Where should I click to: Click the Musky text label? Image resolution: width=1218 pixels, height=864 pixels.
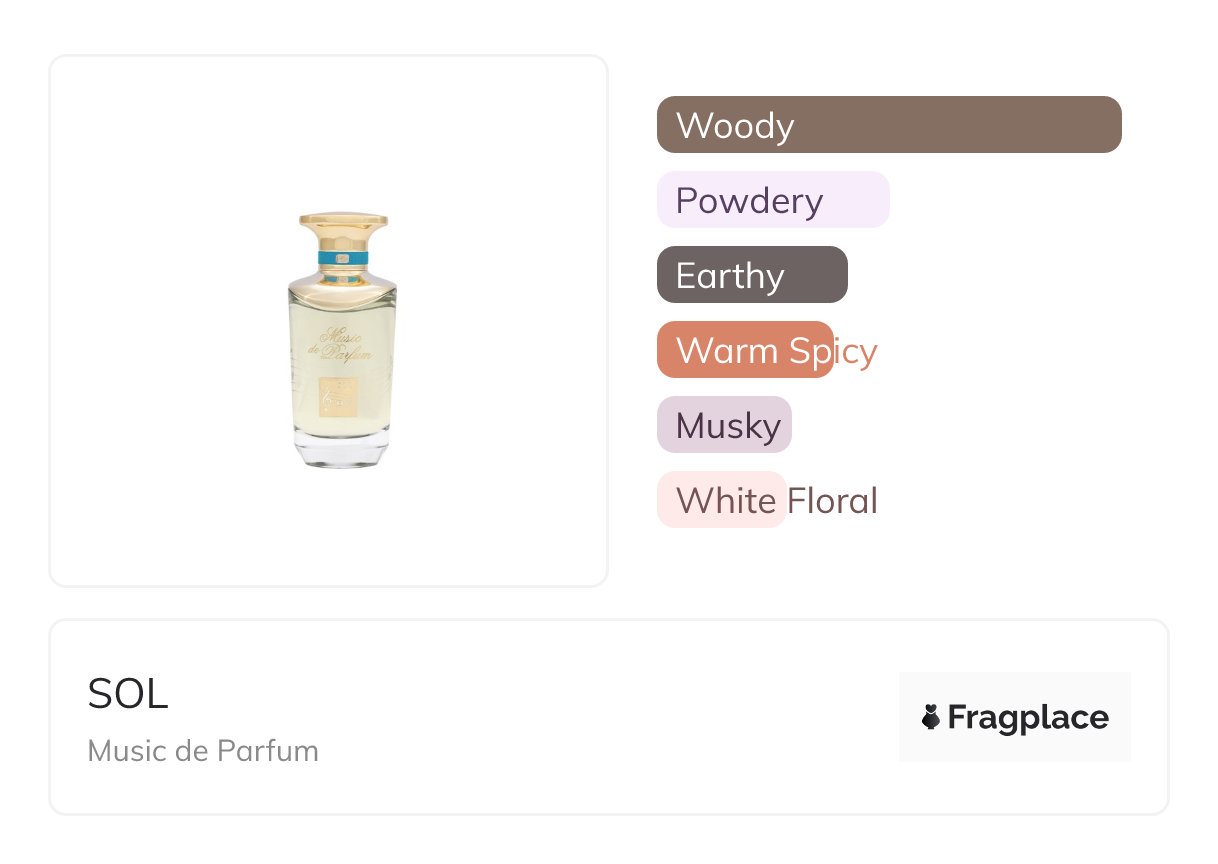(728, 426)
